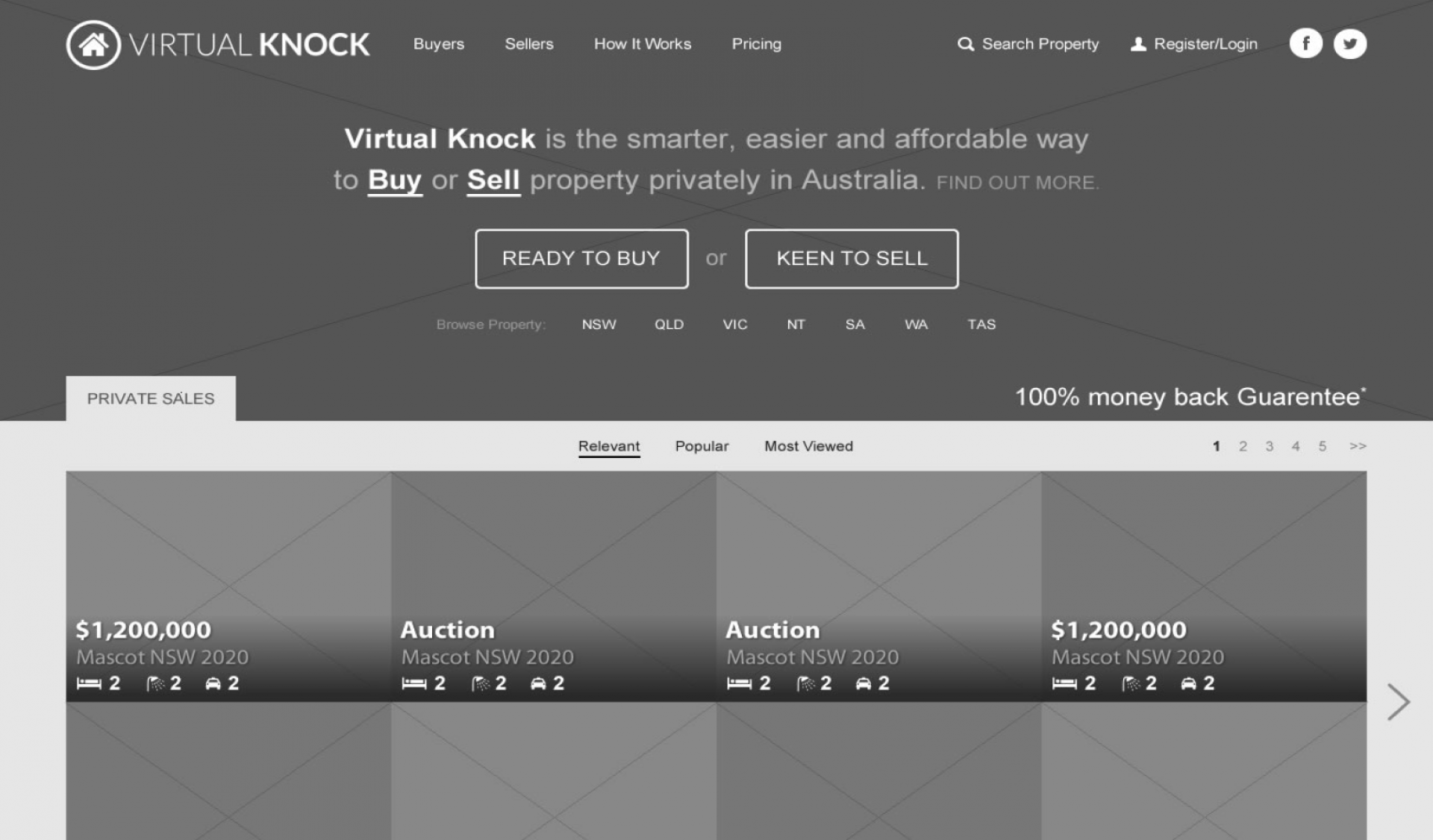Click the Find Out More link

click(1017, 183)
